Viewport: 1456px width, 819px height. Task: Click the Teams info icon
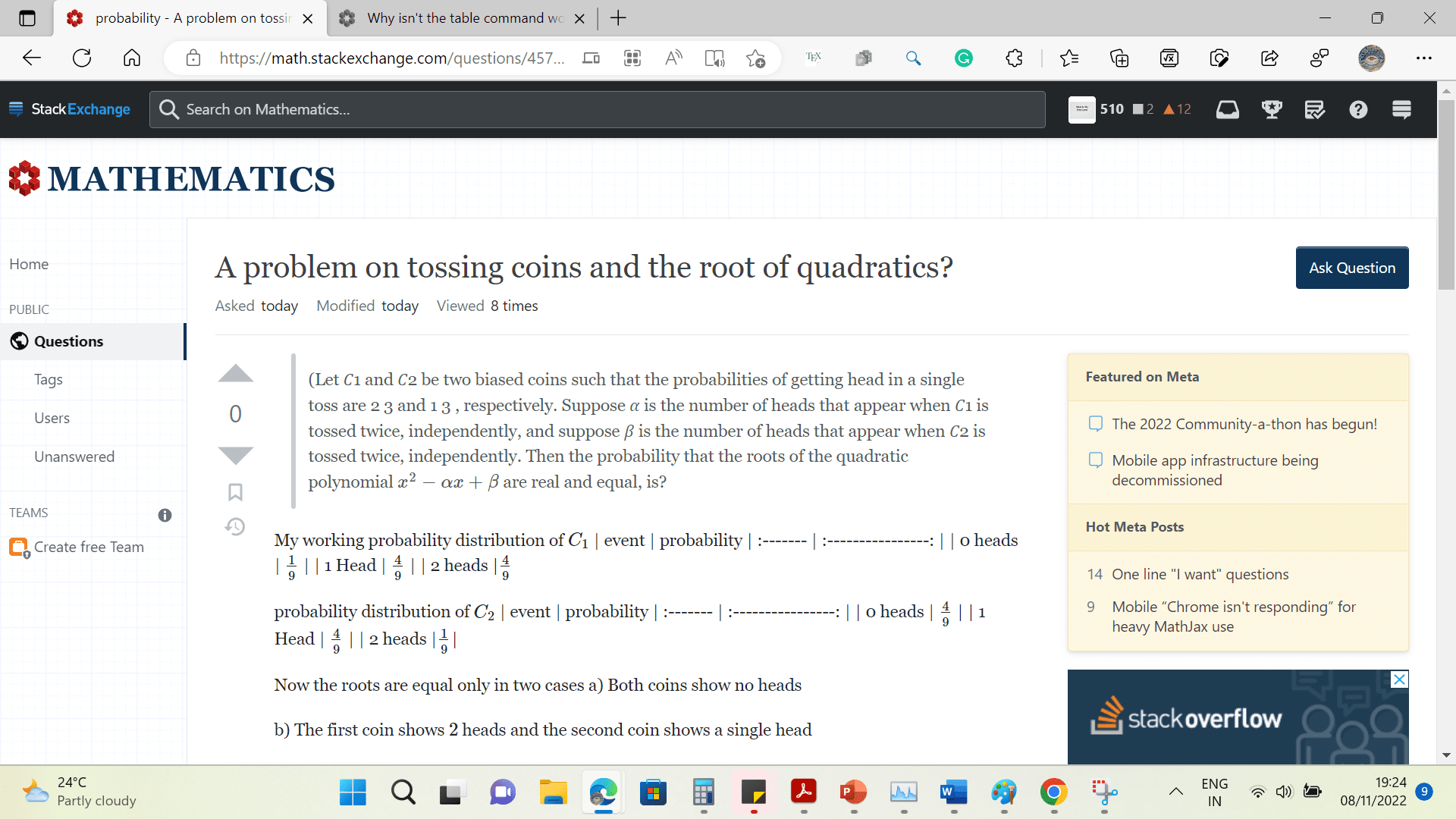pyautogui.click(x=165, y=515)
